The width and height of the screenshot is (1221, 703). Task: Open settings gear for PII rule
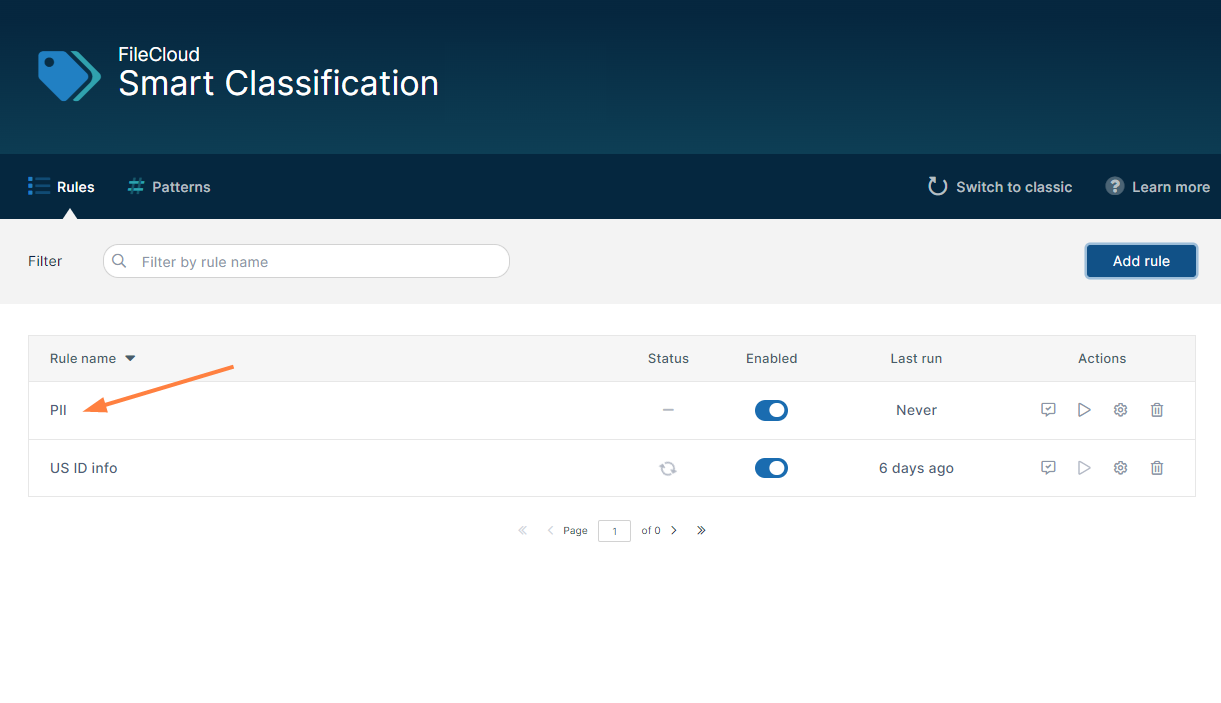pyautogui.click(x=1120, y=410)
